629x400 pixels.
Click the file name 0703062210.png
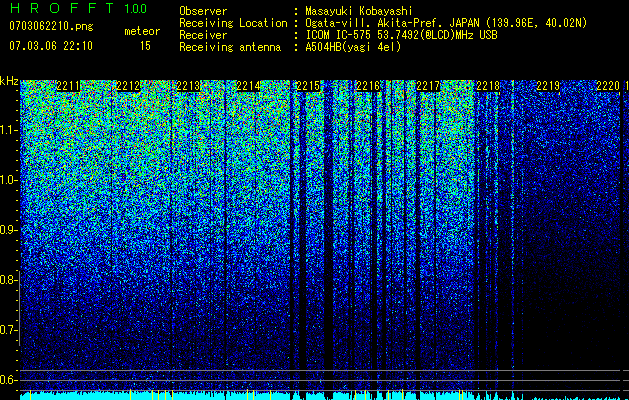click(x=51, y=26)
